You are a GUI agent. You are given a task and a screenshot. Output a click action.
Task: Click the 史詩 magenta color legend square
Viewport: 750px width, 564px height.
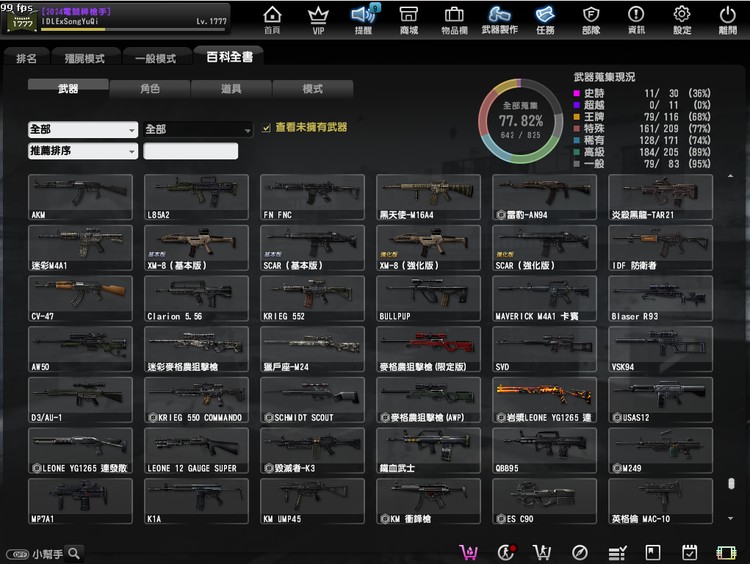[x=576, y=93]
